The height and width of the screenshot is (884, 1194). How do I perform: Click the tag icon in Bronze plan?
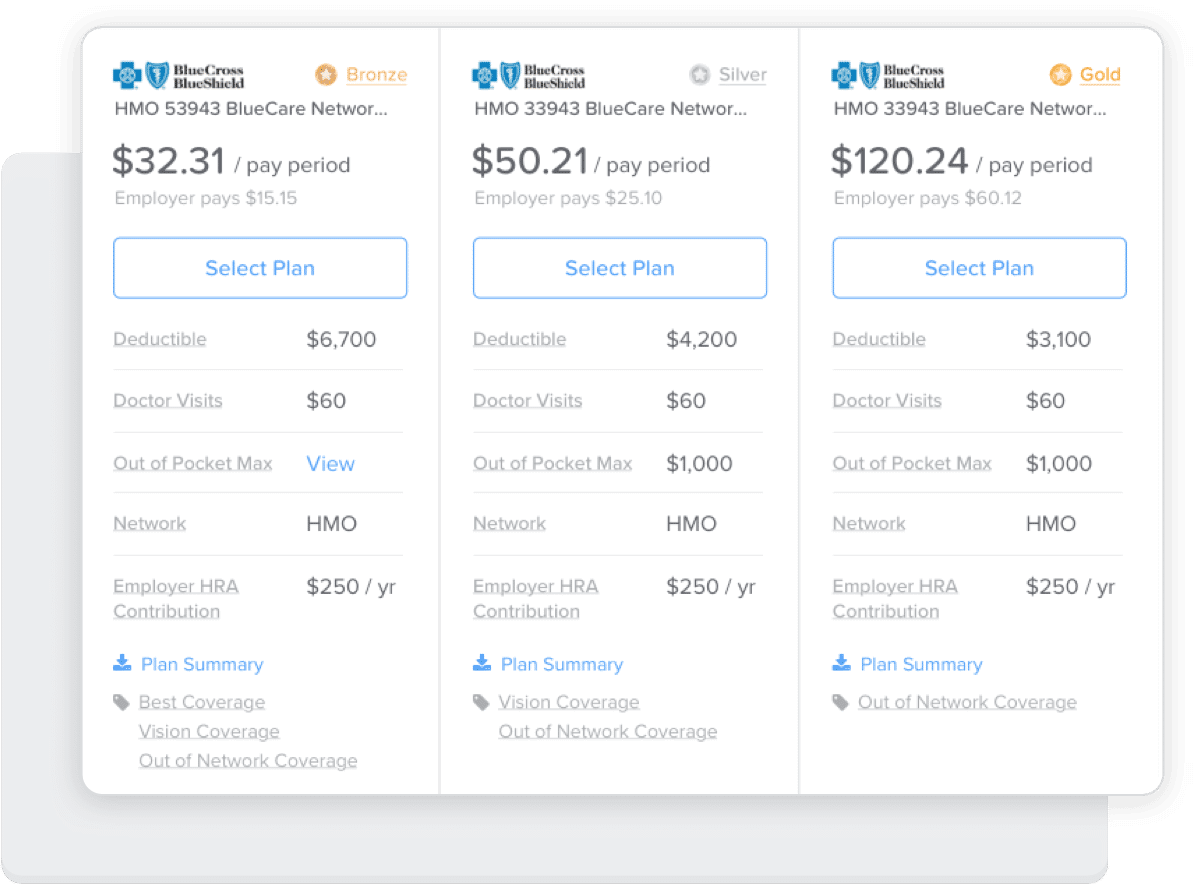click(122, 702)
